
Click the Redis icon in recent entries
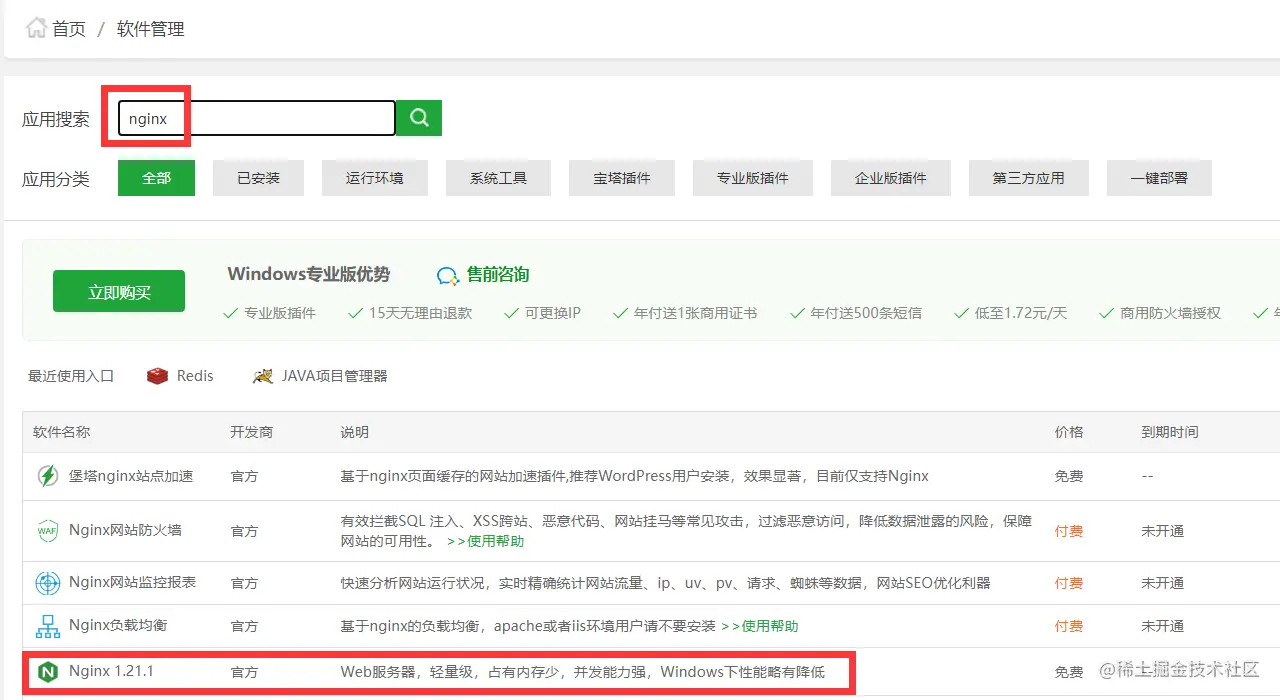157,376
